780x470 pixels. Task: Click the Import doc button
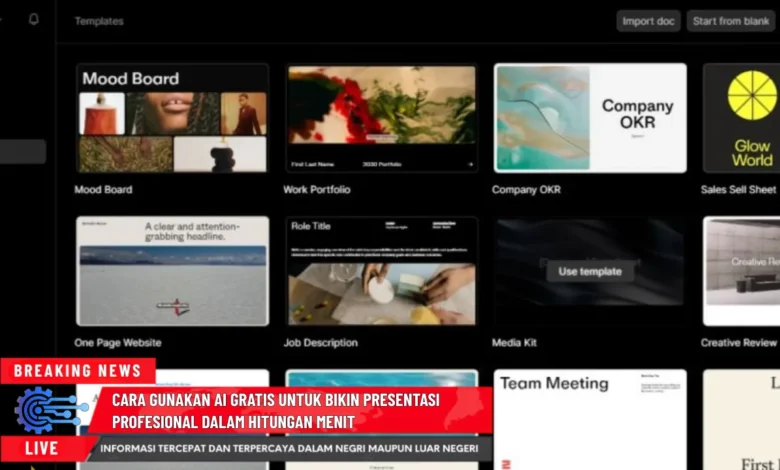pos(648,21)
